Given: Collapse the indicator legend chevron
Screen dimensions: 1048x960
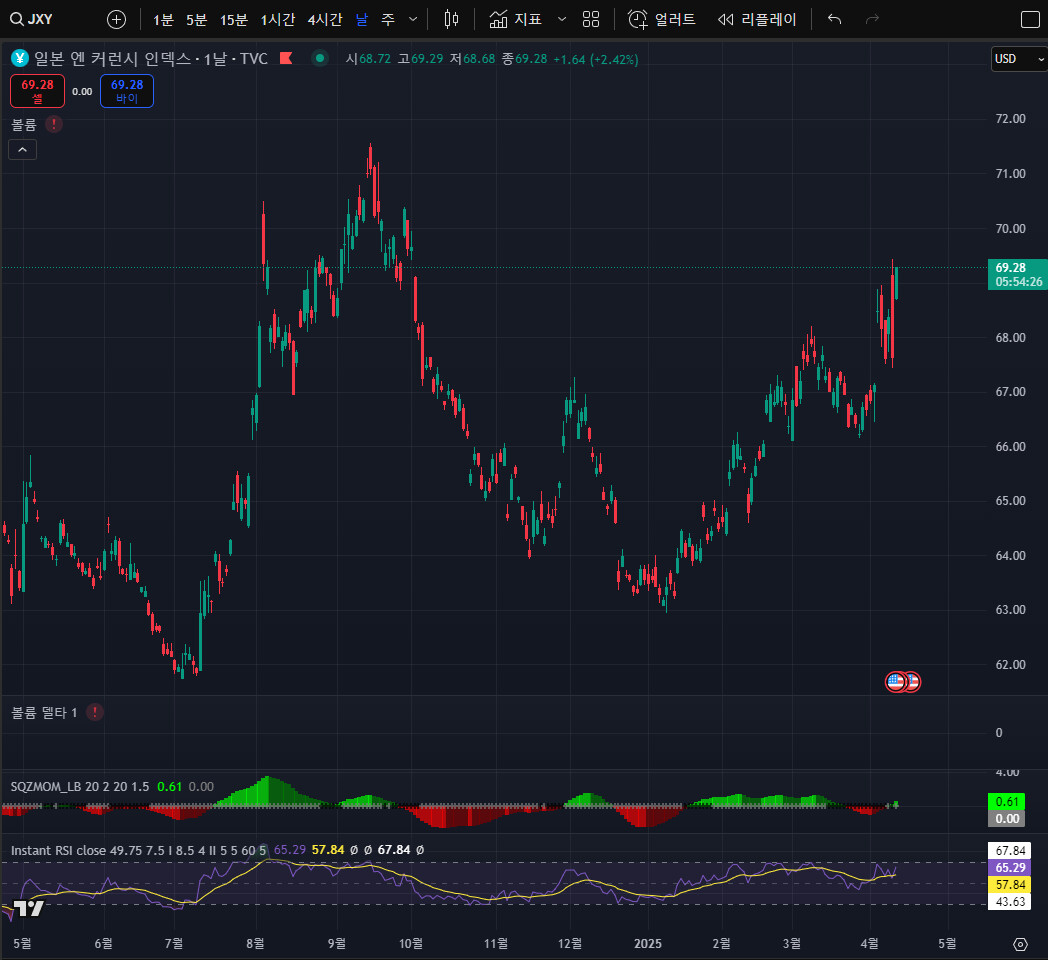Looking at the screenshot, I should [22, 150].
